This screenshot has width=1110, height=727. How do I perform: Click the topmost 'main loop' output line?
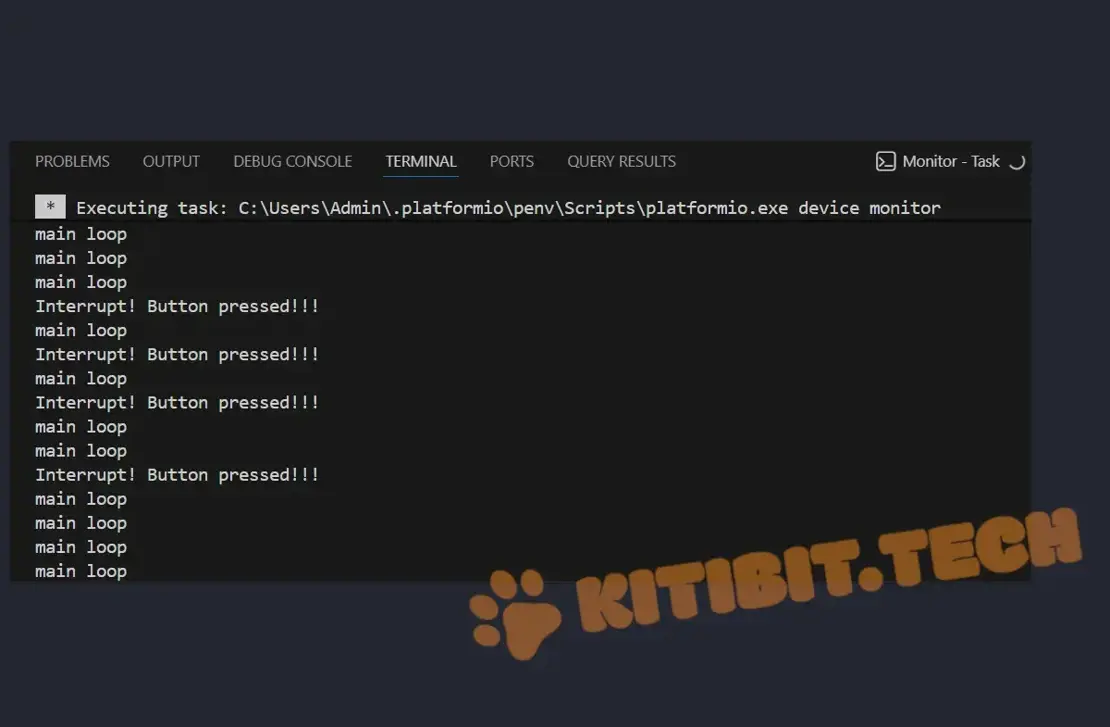(x=81, y=234)
